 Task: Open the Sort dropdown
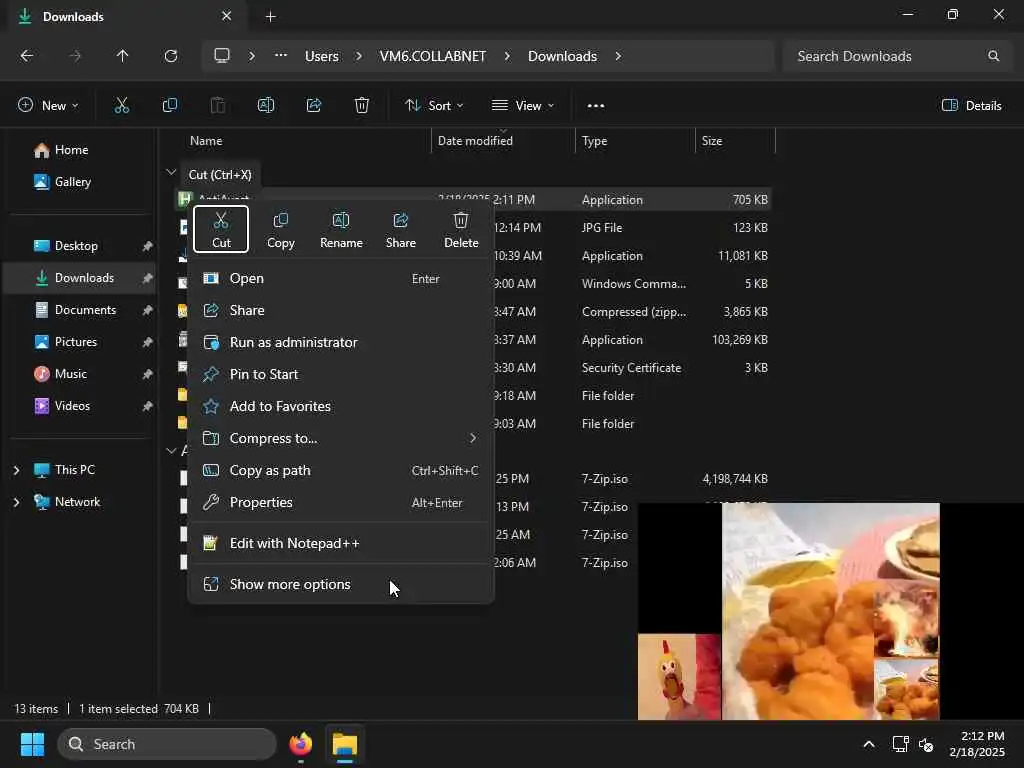pos(434,105)
